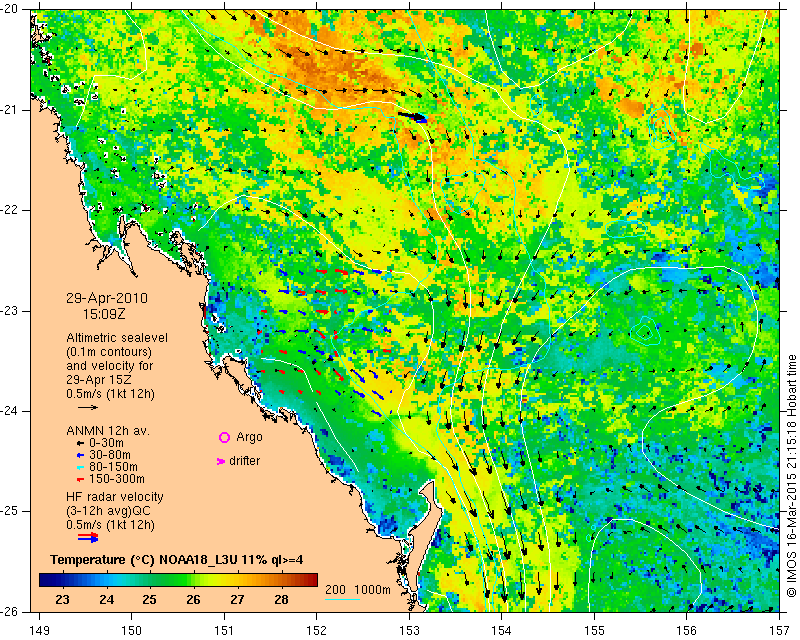This screenshot has height=640, width=800.
Task: Click the '200' isobath legend label
Action: click(335, 590)
